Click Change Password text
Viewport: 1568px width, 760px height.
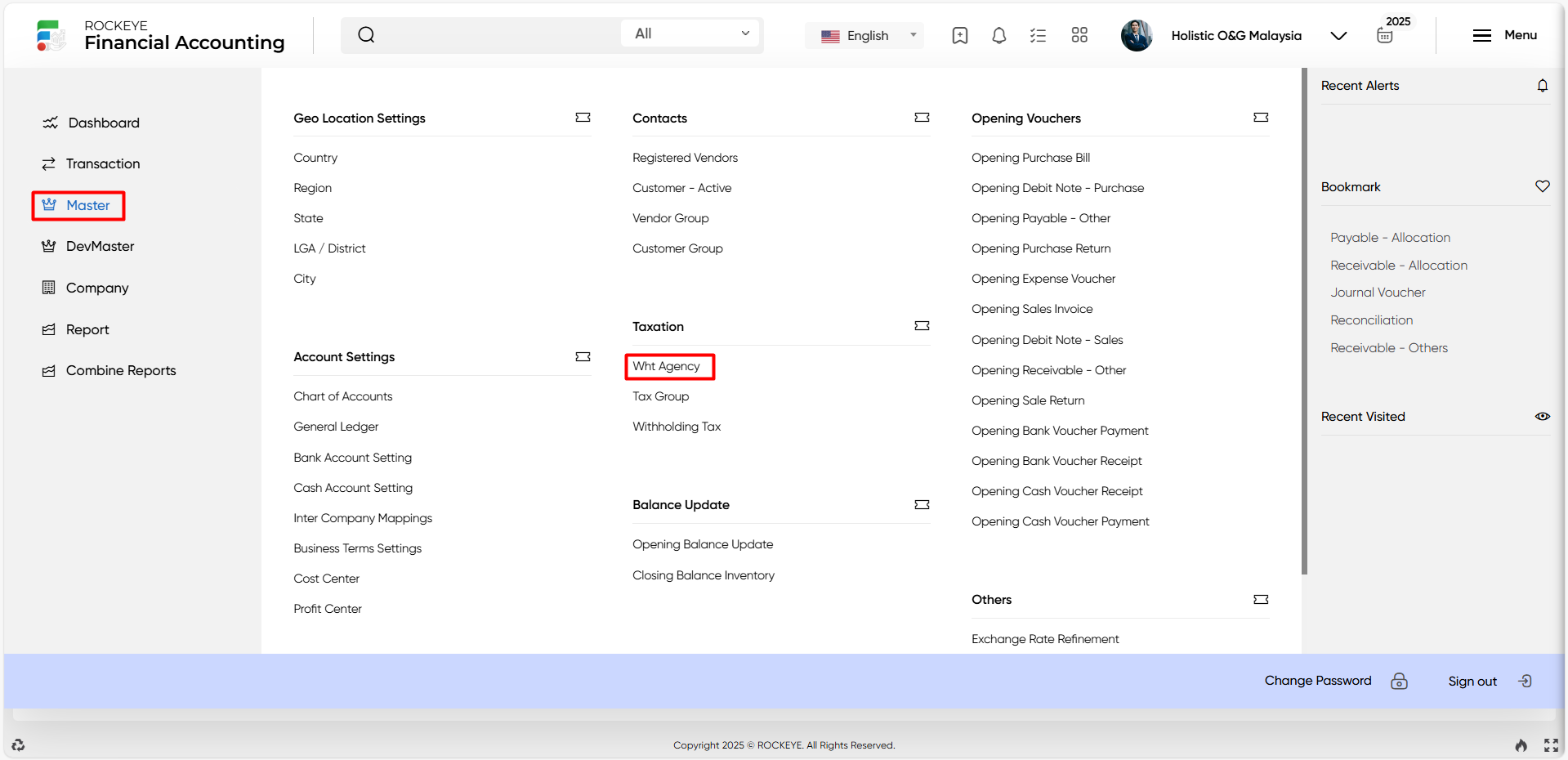pos(1318,681)
